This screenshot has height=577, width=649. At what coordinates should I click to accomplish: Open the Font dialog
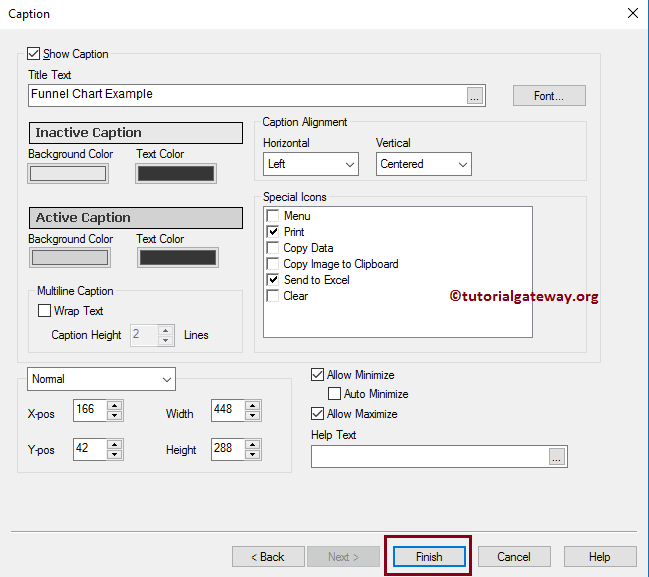point(549,96)
